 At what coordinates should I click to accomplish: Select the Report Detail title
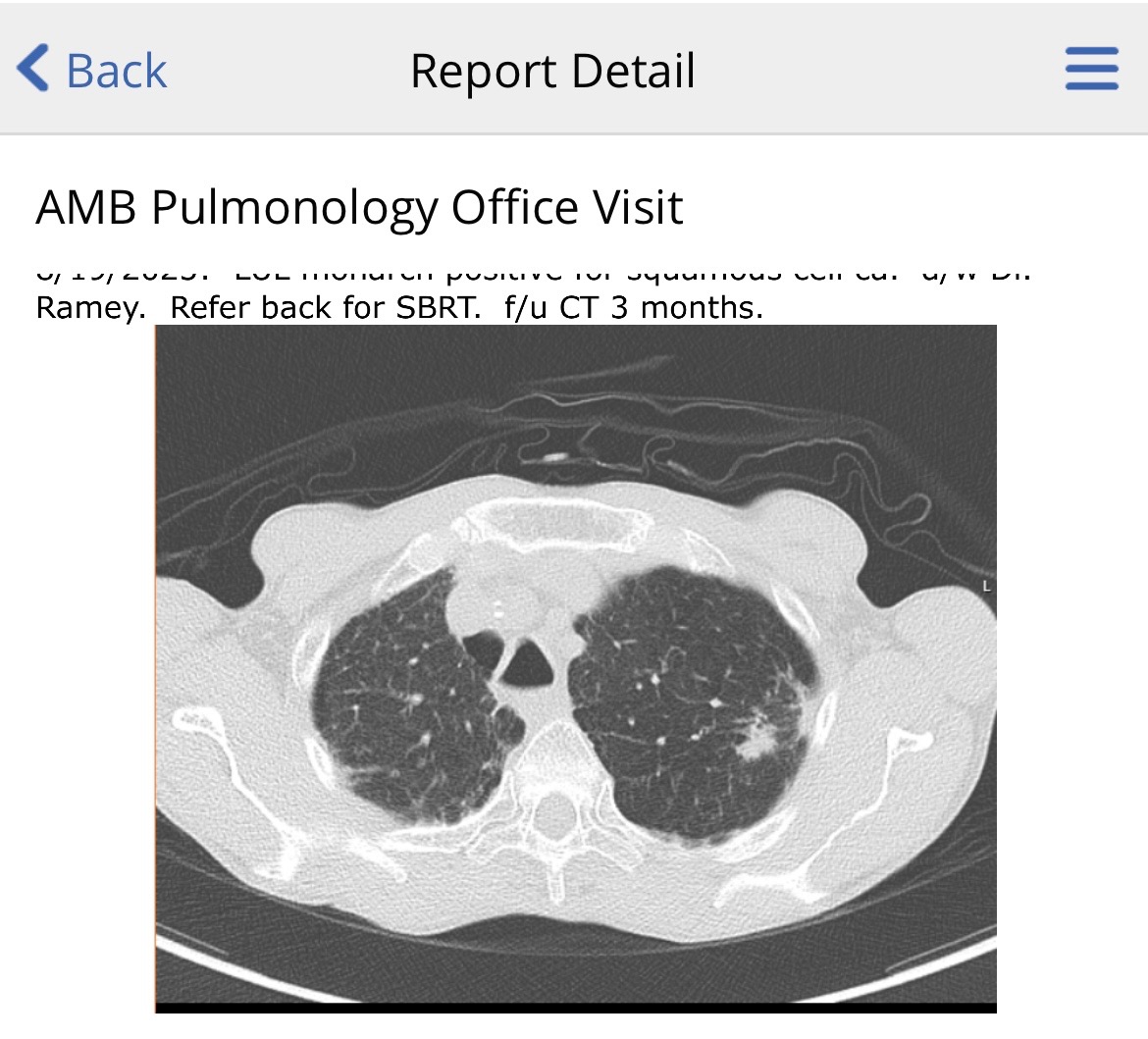[x=552, y=71]
